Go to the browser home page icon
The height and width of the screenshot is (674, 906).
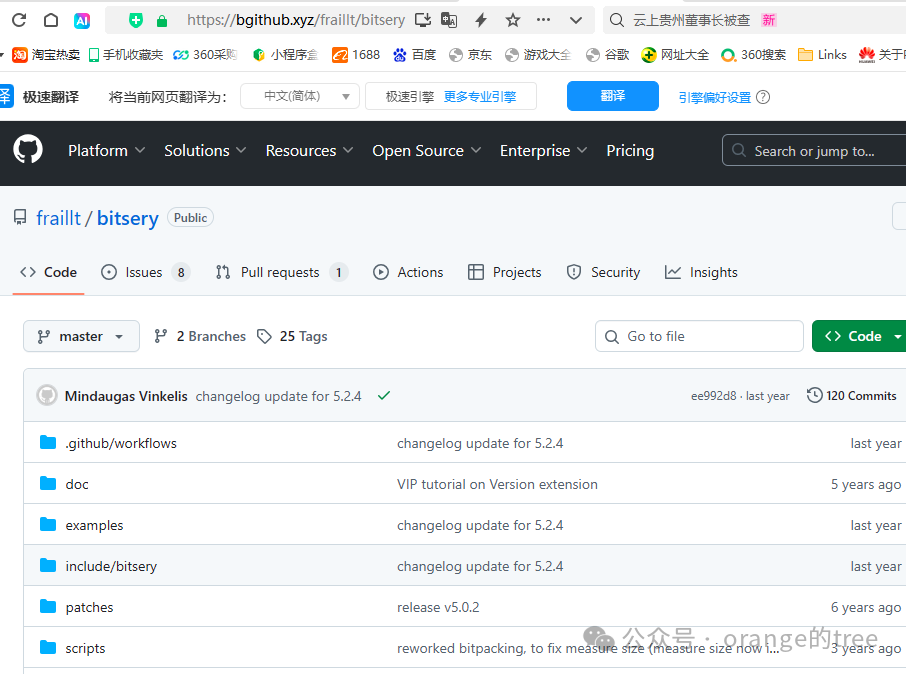(x=51, y=20)
